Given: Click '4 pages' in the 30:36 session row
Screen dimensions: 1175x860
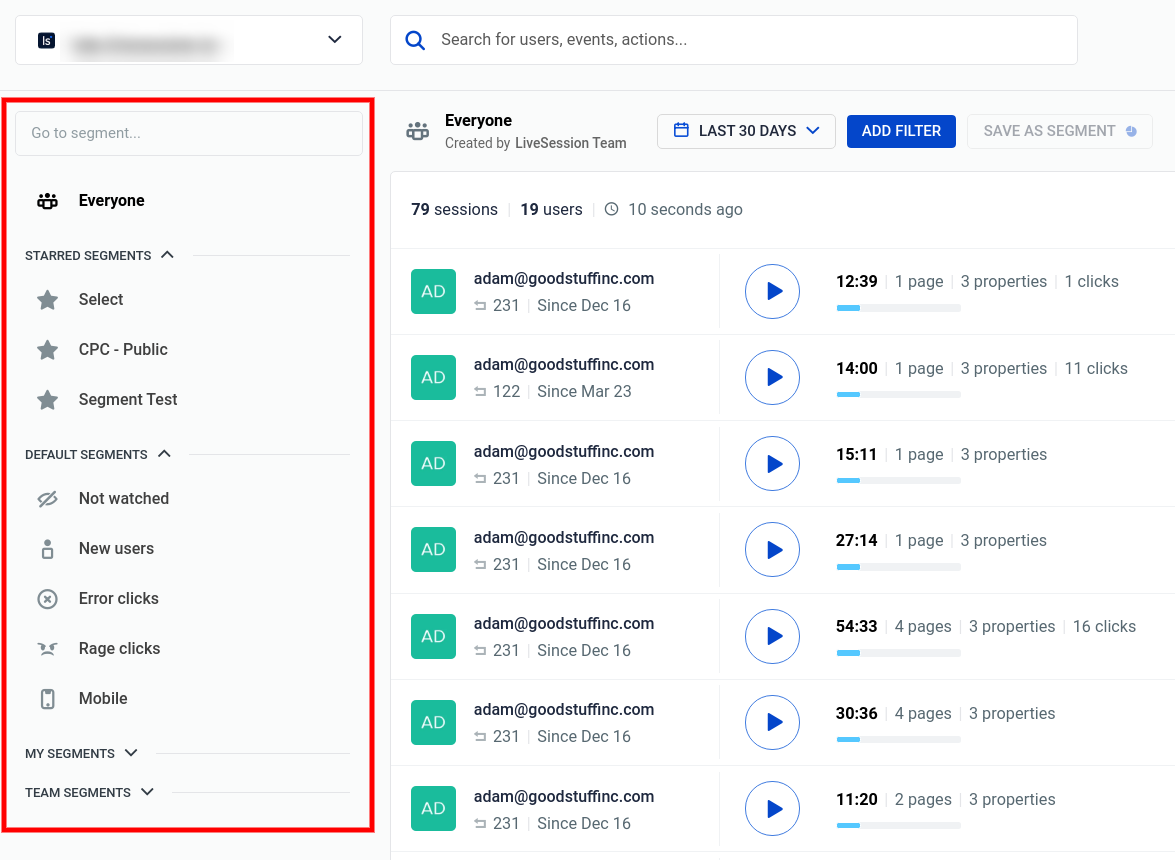Looking at the screenshot, I should pos(923,714).
